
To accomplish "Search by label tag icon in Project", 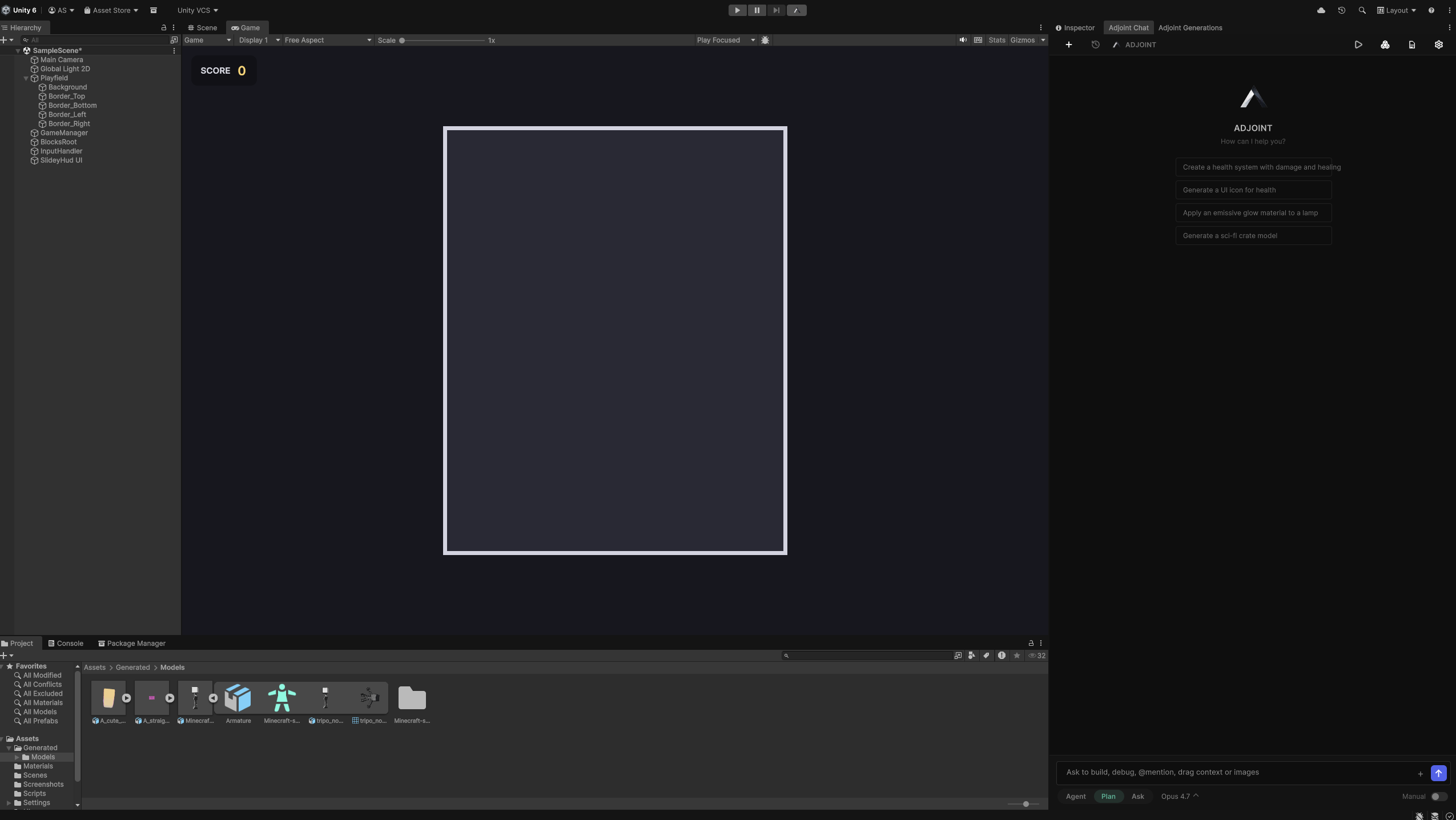I will pos(986,656).
